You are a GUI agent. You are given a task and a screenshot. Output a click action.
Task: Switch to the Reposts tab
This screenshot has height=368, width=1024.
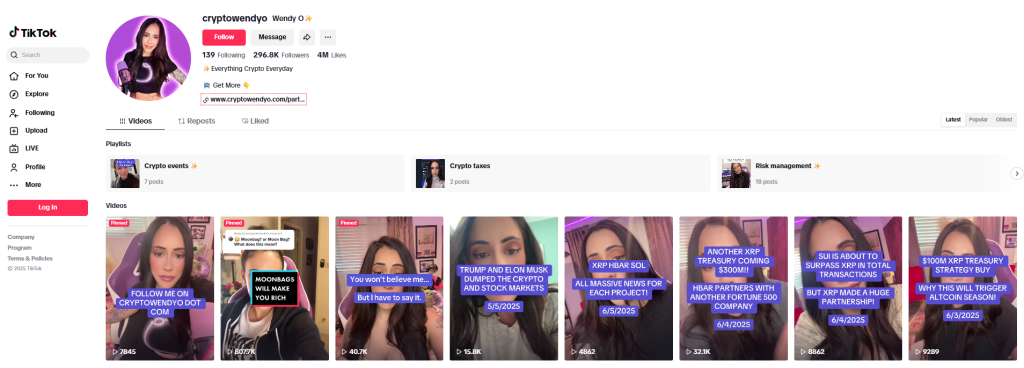coord(197,121)
